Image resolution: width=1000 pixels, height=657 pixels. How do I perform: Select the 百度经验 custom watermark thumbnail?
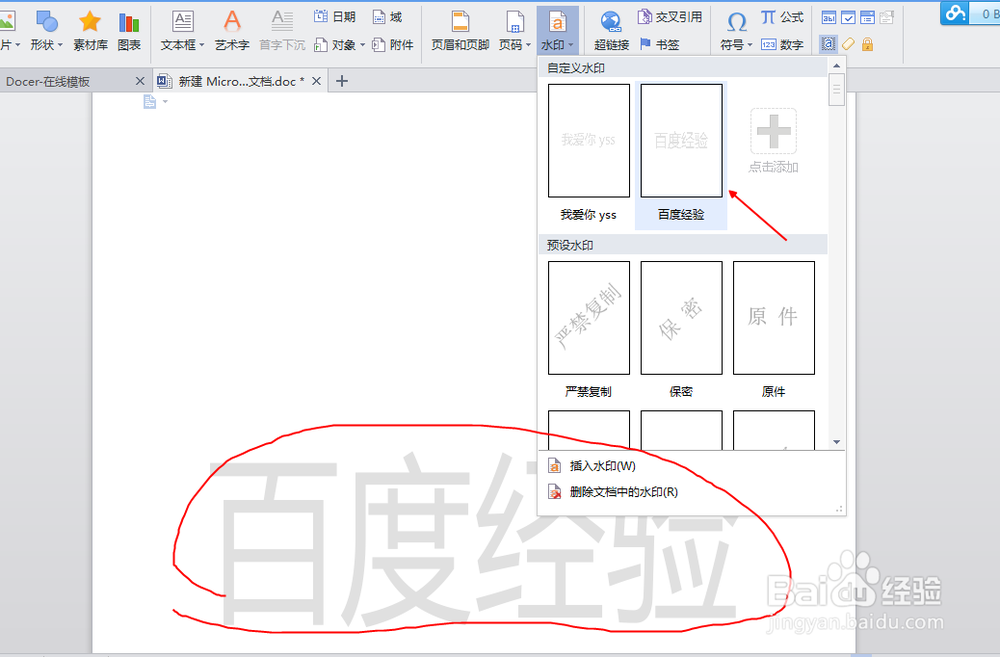681,141
